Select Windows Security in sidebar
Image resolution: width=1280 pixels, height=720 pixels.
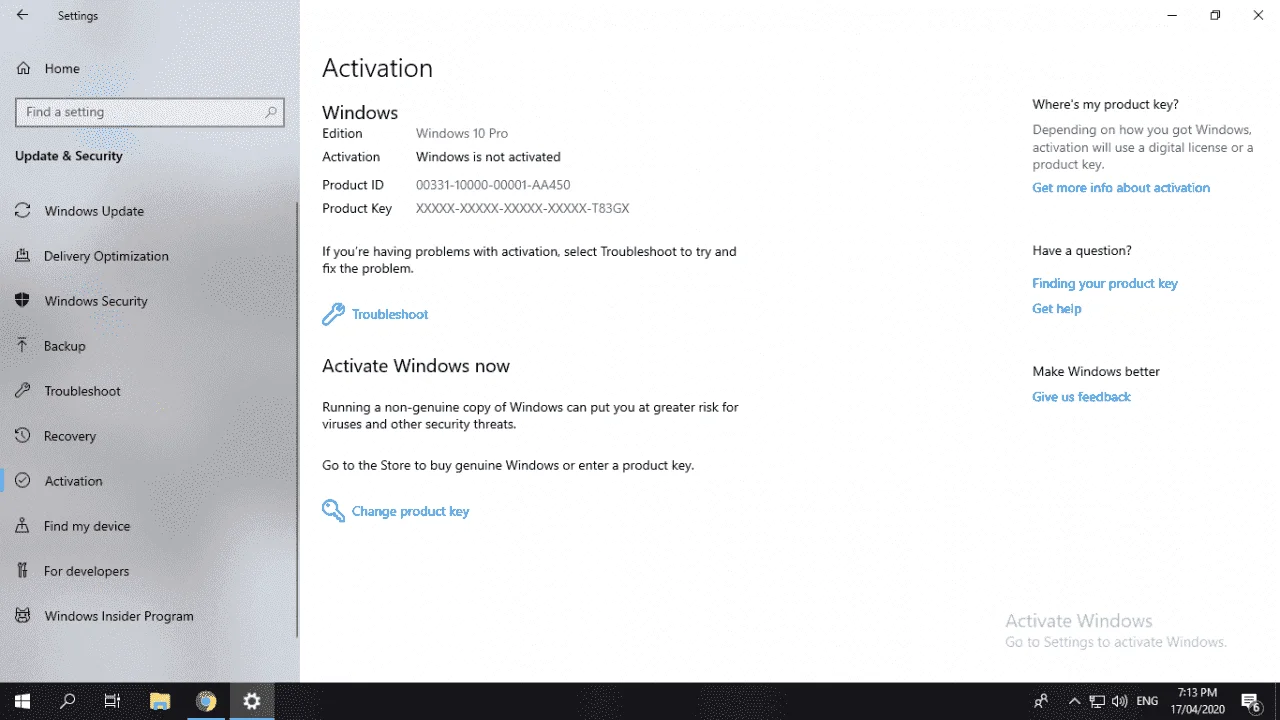pos(96,301)
